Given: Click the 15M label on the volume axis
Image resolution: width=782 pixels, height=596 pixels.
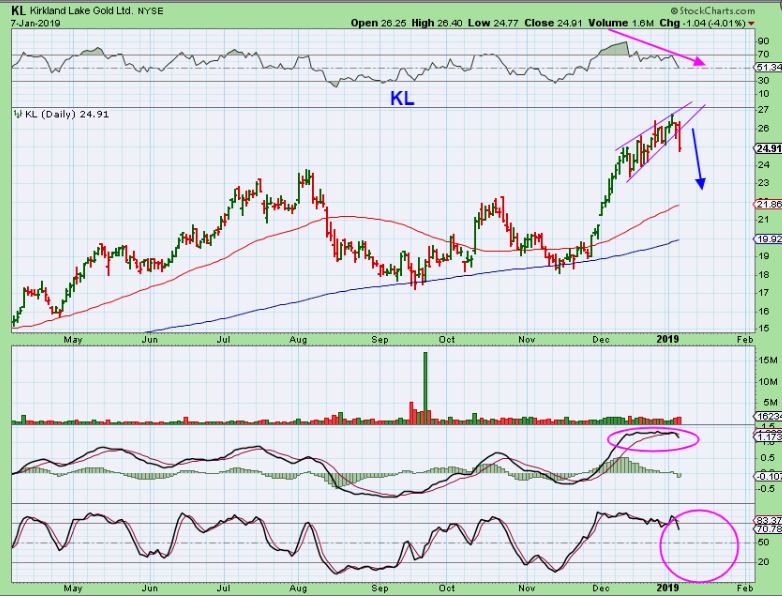Looking at the screenshot, I should [x=767, y=361].
